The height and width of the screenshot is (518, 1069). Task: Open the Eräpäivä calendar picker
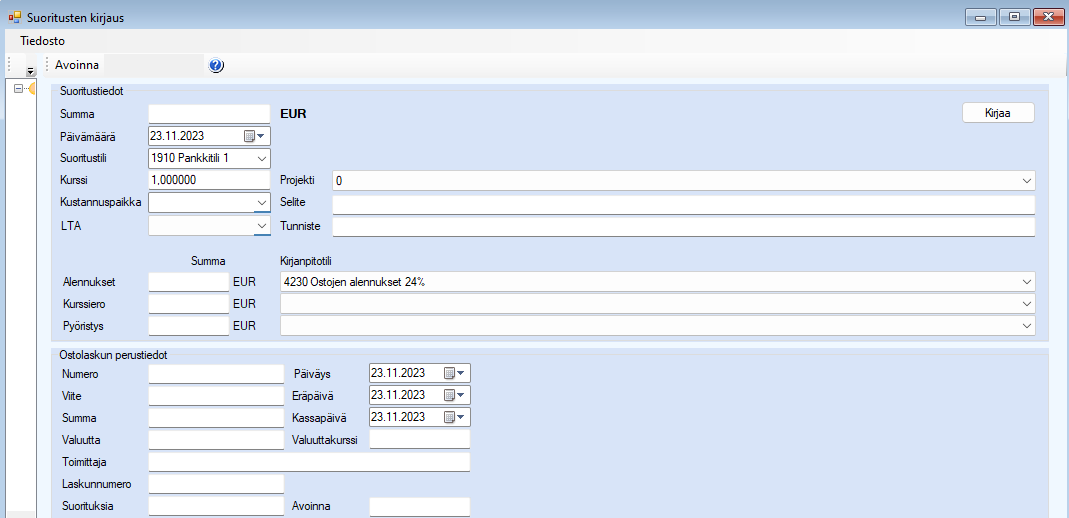(x=455, y=395)
